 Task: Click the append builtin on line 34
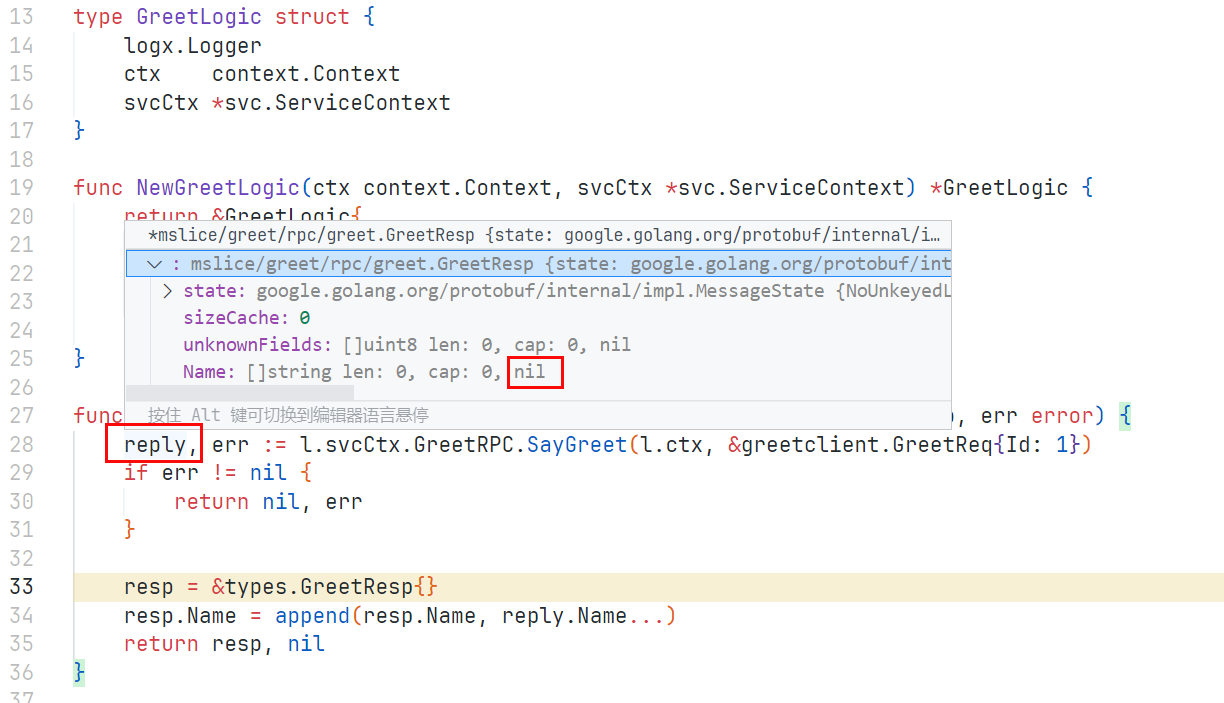tap(311, 615)
